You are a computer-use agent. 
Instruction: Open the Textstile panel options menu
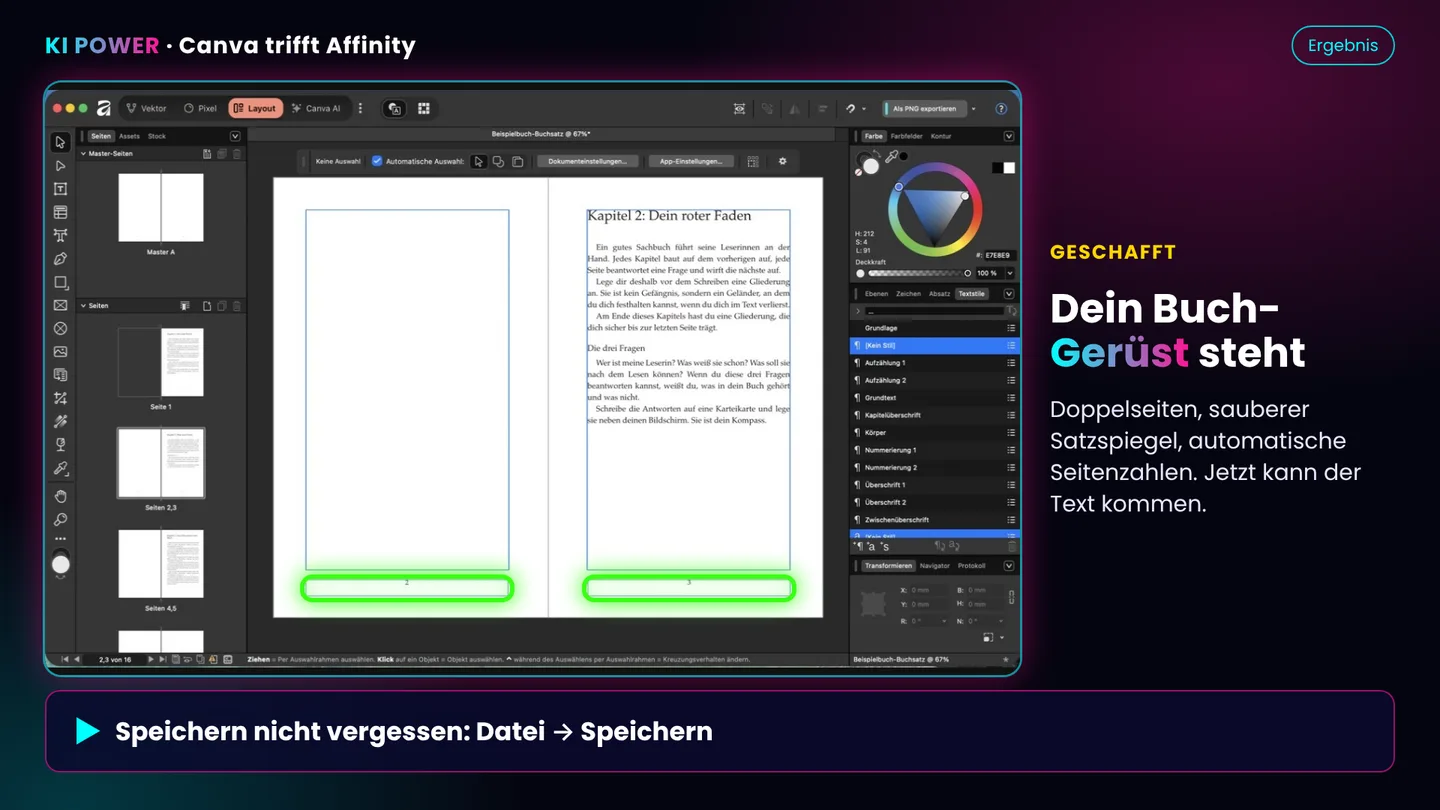click(1009, 294)
